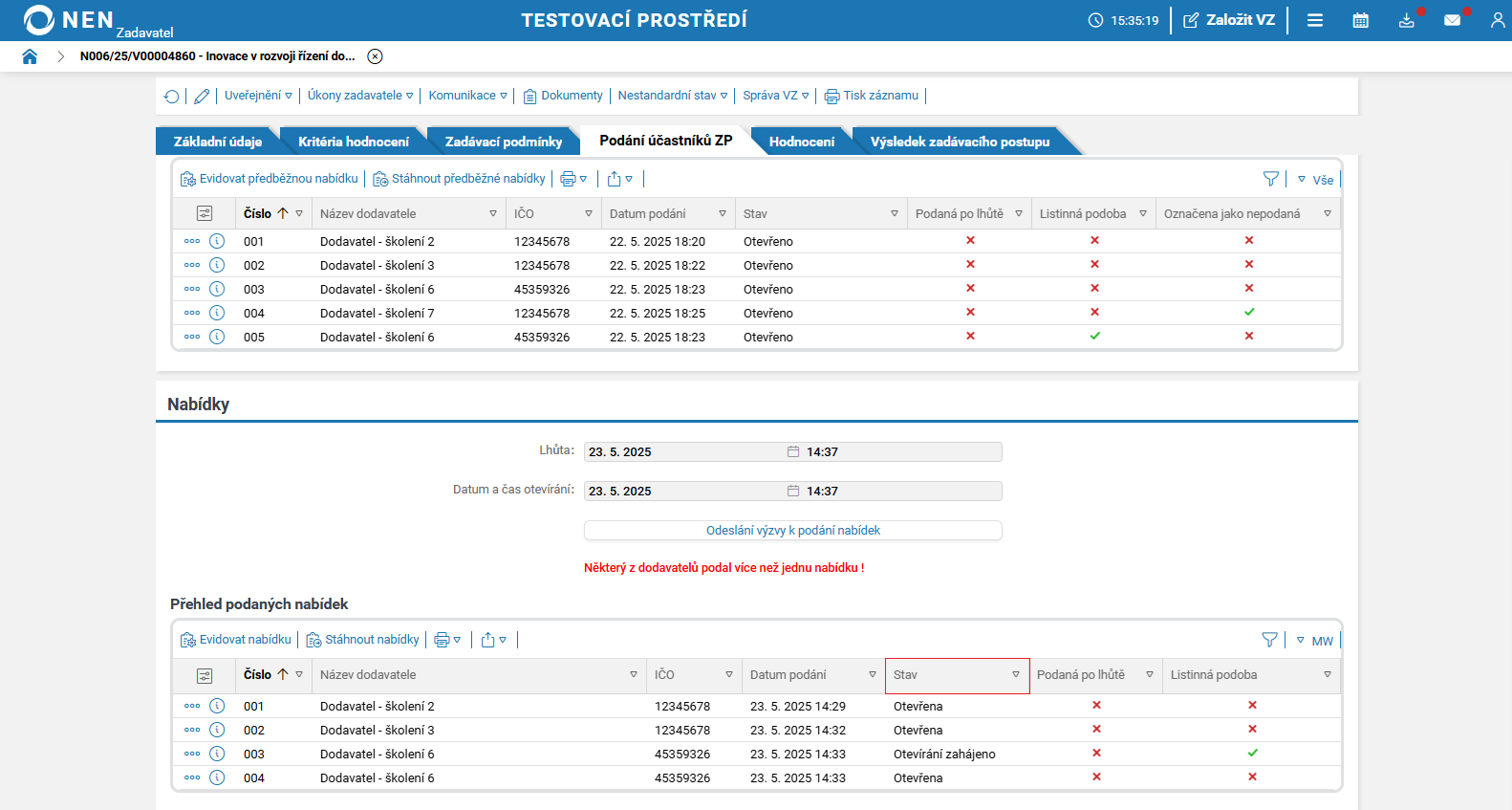Click Odeslání výzvy k podání nabídek button

tap(792, 531)
